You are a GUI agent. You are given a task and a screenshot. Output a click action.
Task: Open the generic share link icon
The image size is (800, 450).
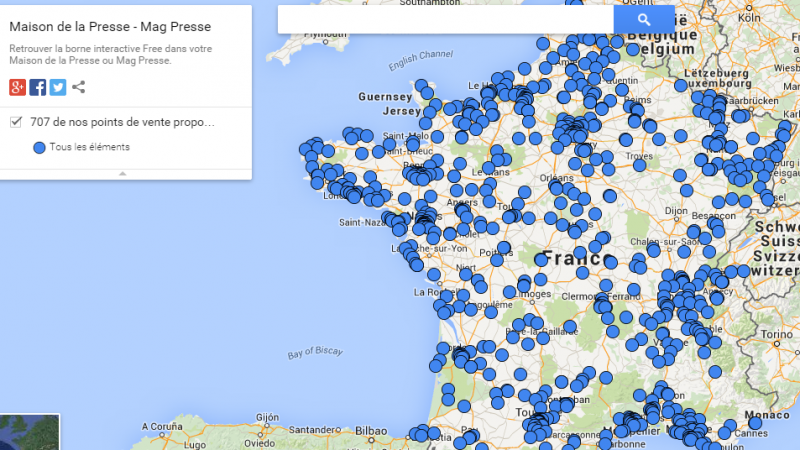click(79, 87)
